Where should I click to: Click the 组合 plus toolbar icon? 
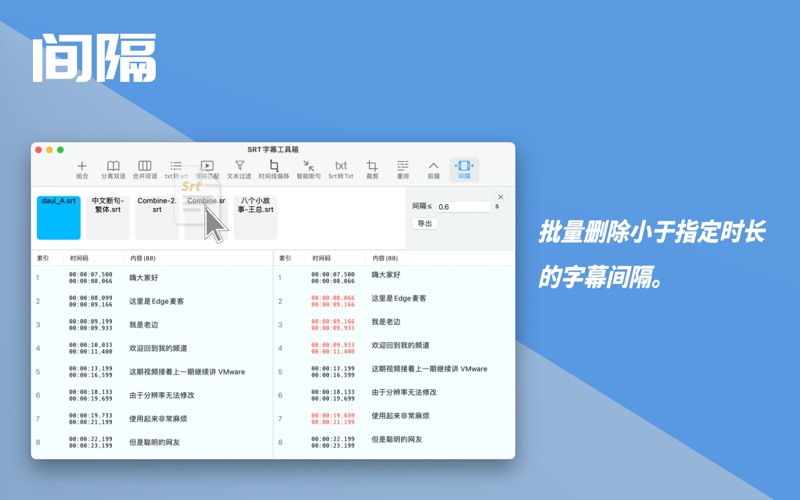tap(82, 169)
